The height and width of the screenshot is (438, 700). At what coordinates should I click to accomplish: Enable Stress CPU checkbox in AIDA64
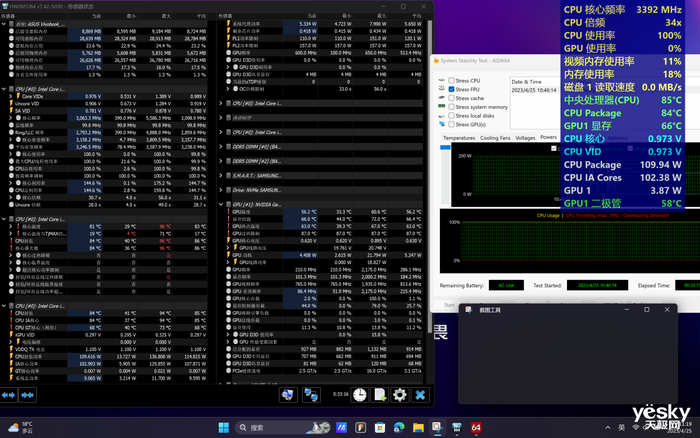click(452, 80)
